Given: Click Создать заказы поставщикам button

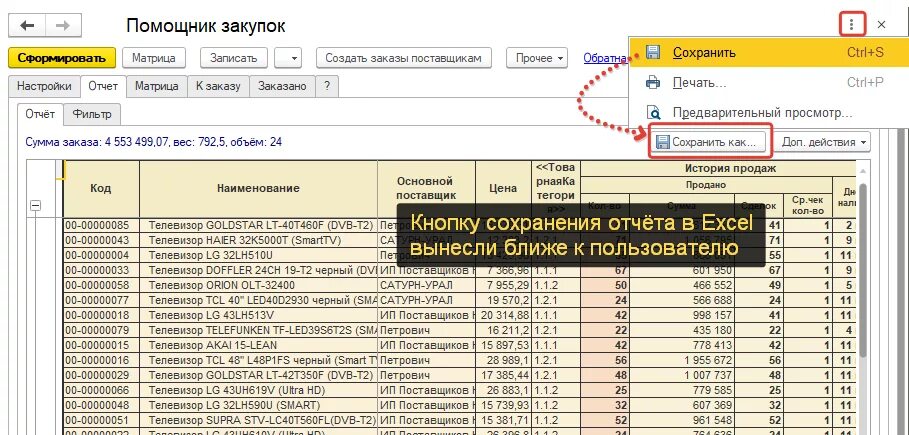Looking at the screenshot, I should pyautogui.click(x=403, y=58).
